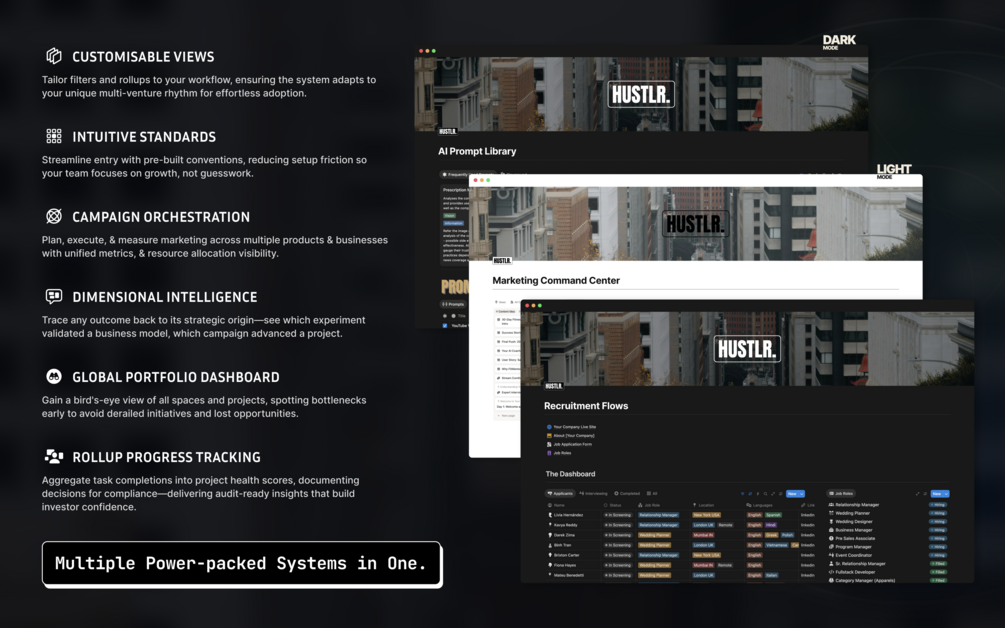Click the Multiple Power-packed Systems in One button
The height and width of the screenshot is (628, 1005).
(x=242, y=563)
